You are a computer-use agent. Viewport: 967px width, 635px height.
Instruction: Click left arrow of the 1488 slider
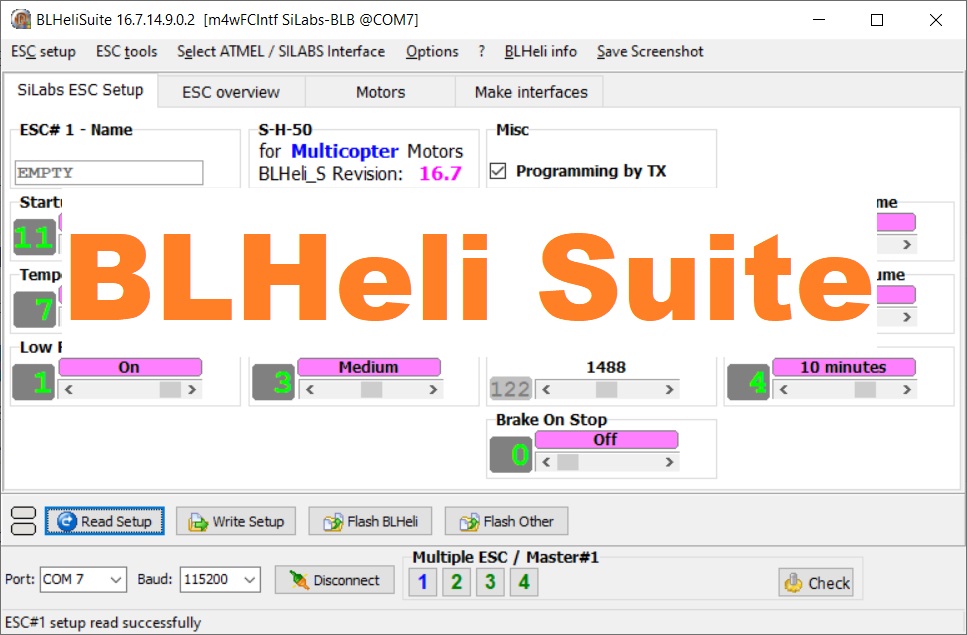(546, 390)
